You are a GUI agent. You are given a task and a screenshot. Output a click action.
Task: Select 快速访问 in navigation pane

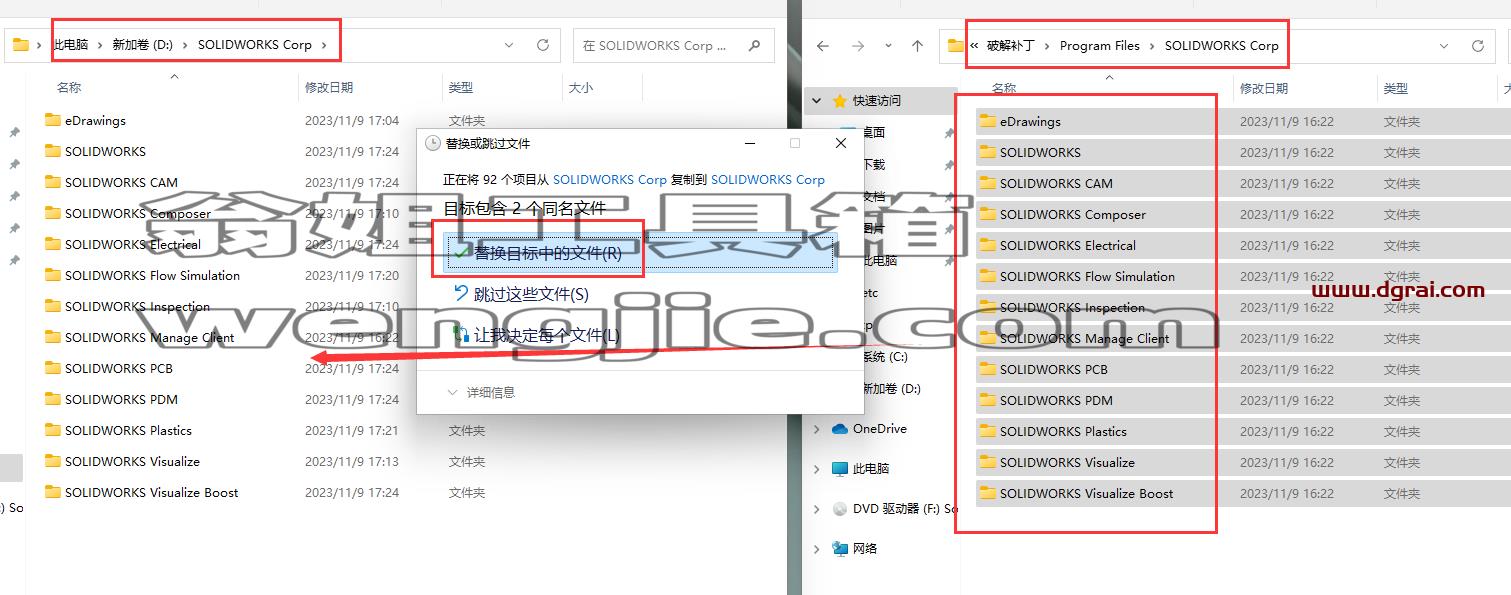pos(877,101)
